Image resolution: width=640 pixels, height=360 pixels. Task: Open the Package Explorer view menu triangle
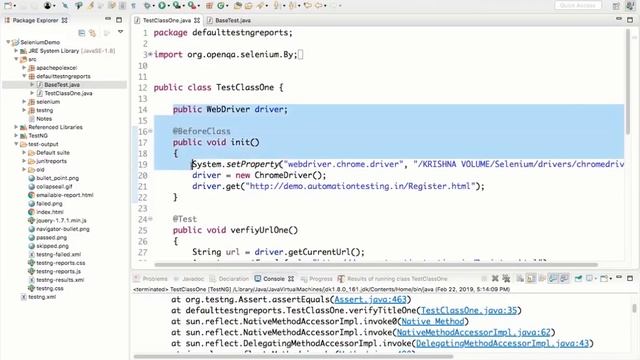(x=120, y=32)
